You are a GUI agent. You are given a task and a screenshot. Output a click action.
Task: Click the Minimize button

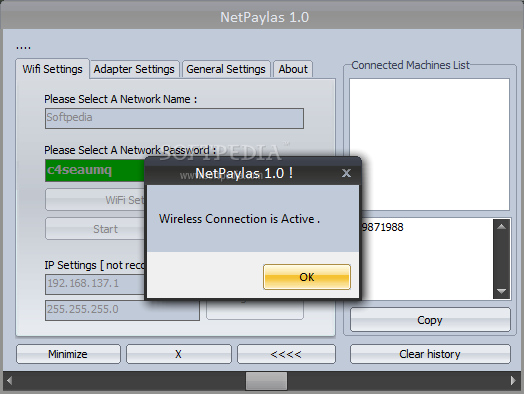coord(68,354)
